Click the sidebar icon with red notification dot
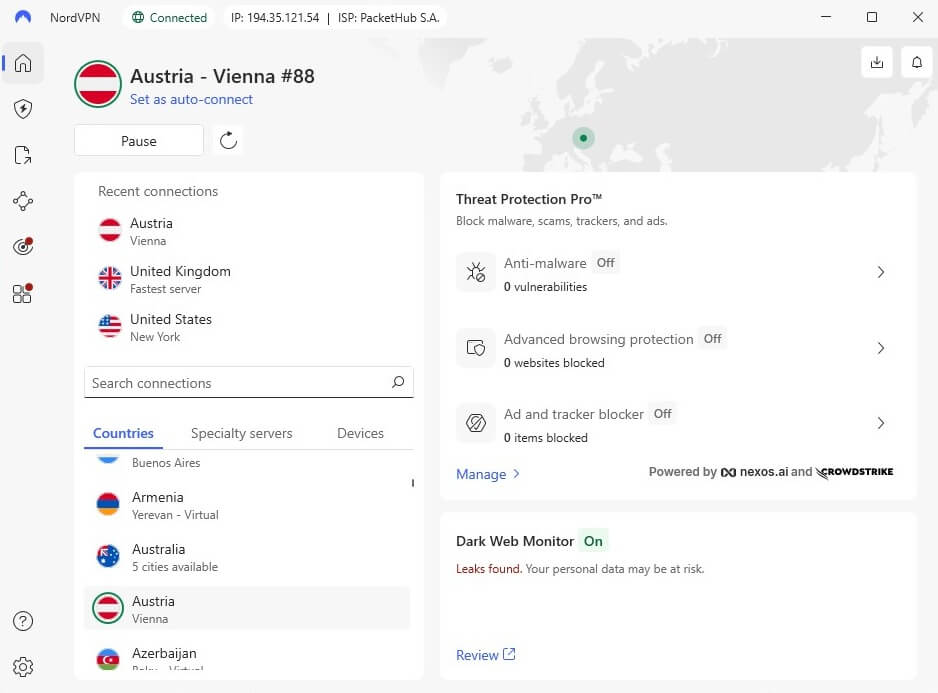The height and width of the screenshot is (693, 938). pos(22,293)
